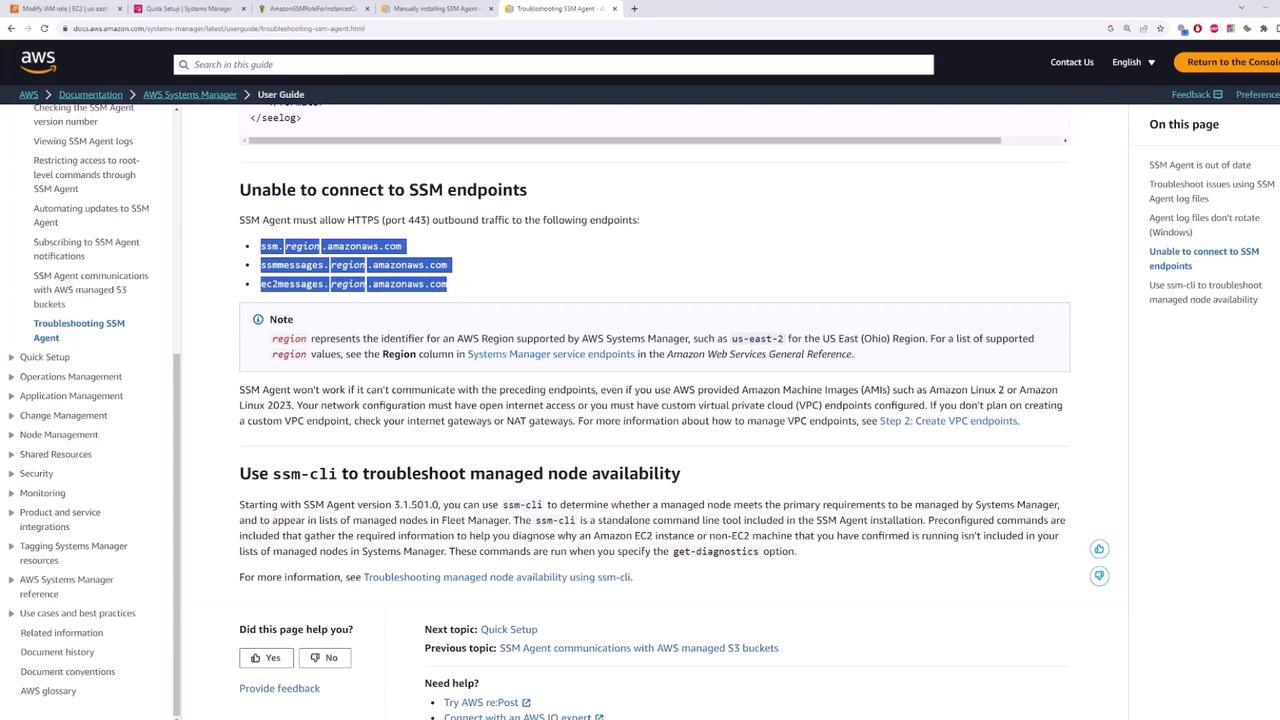Open Step 2: Create VPC endpoints link
Viewport: 1280px width, 720px height.
tap(948, 421)
